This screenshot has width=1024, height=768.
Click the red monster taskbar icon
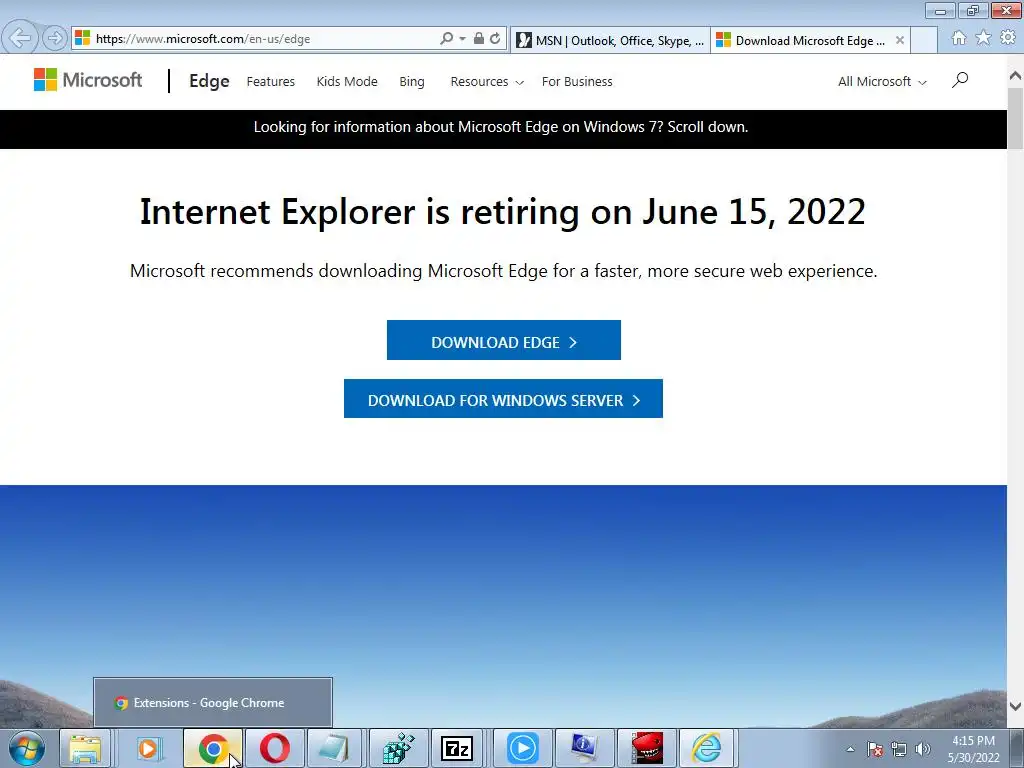click(646, 748)
